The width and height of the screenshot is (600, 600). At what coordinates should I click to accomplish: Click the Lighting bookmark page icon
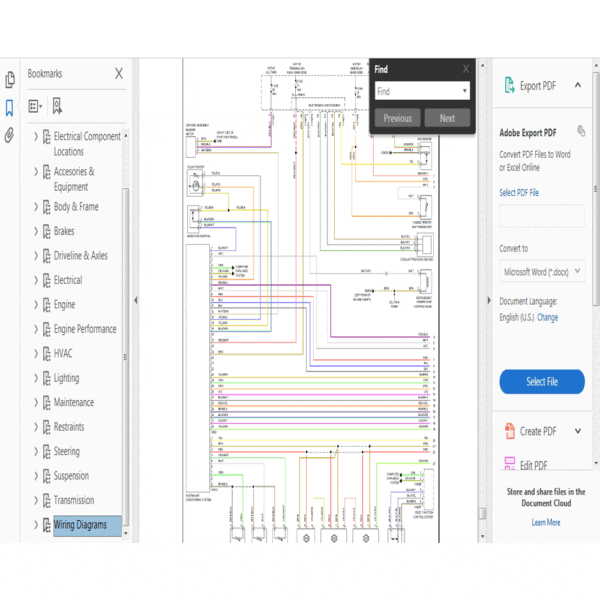[46, 378]
